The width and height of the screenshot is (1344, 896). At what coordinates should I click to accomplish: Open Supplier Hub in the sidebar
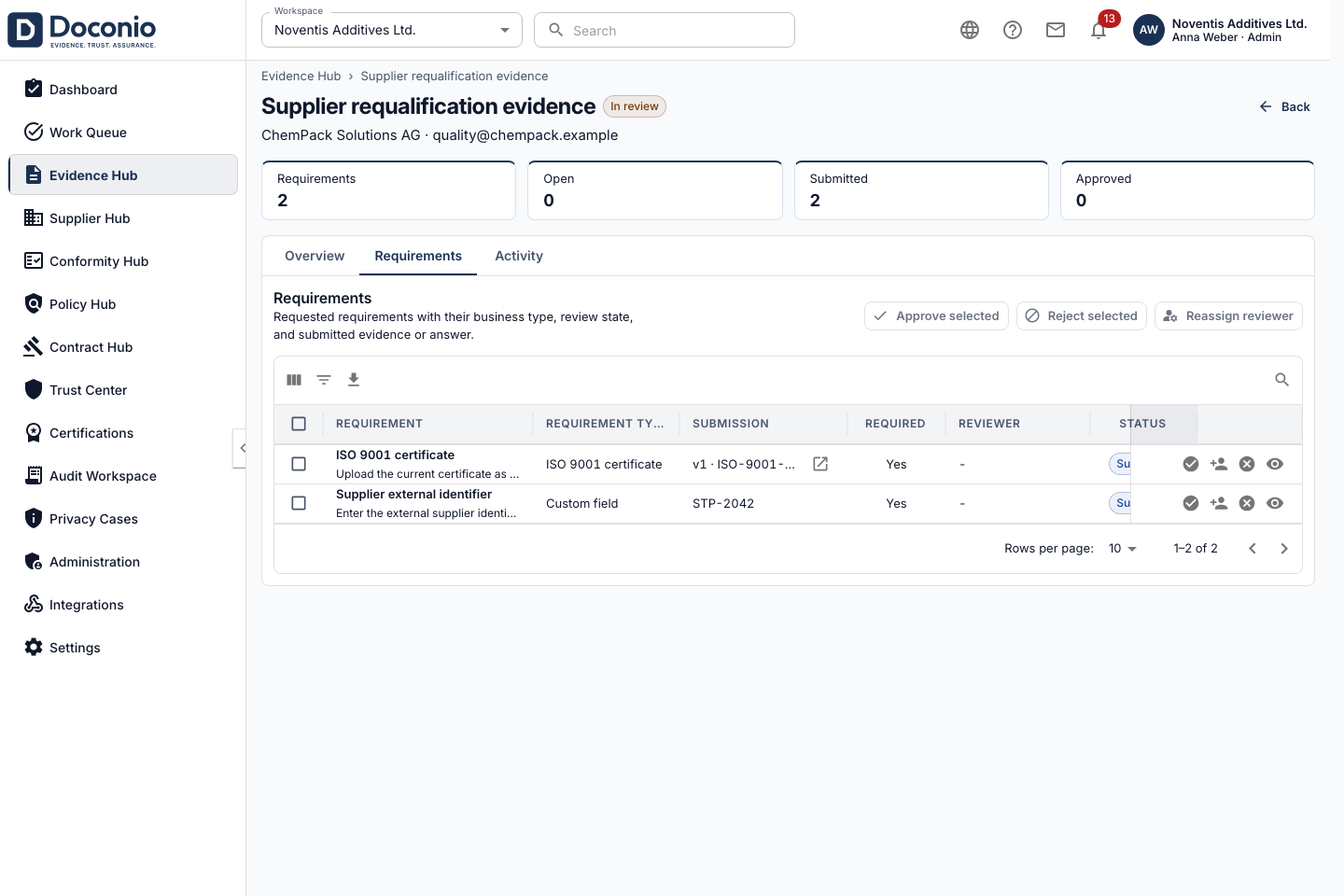coord(123,218)
